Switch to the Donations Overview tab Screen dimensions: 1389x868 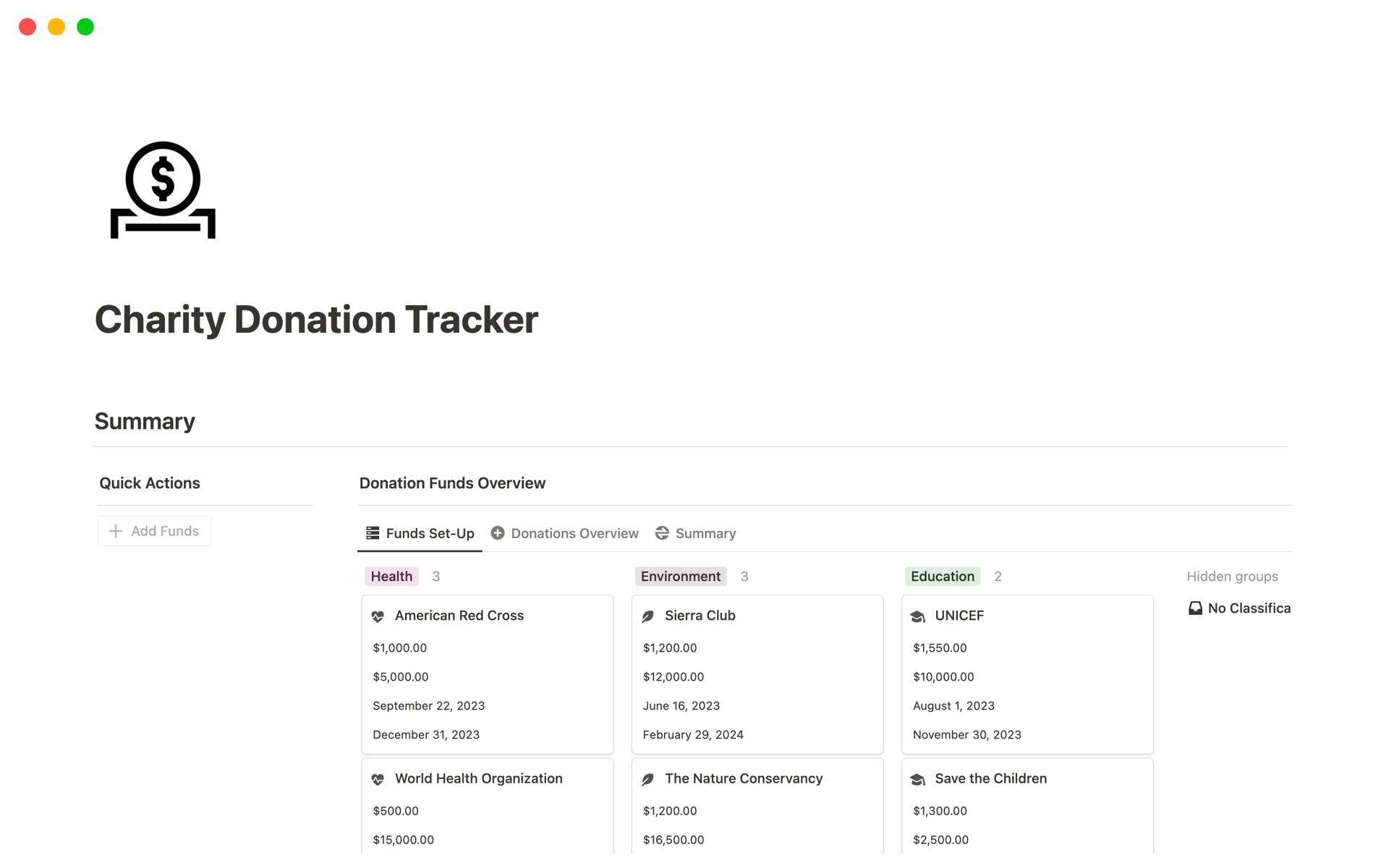[x=574, y=533]
